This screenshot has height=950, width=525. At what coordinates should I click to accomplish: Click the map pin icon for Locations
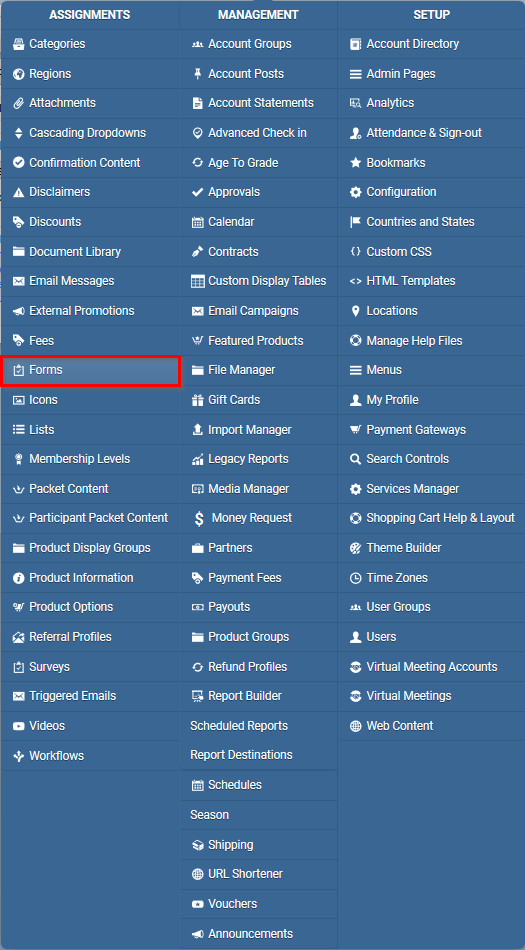tap(355, 311)
